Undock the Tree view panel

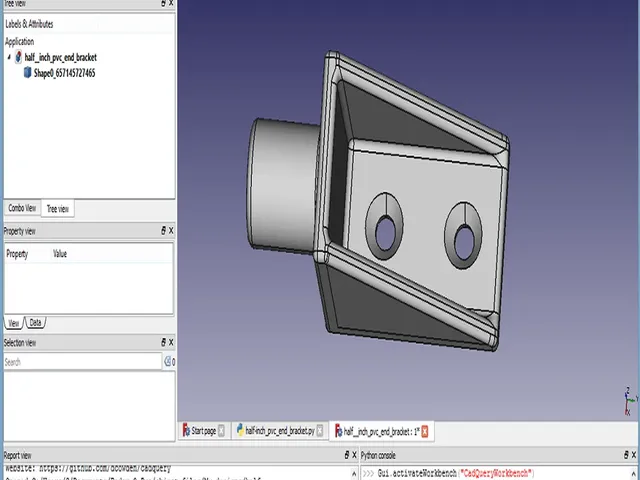tap(163, 3)
